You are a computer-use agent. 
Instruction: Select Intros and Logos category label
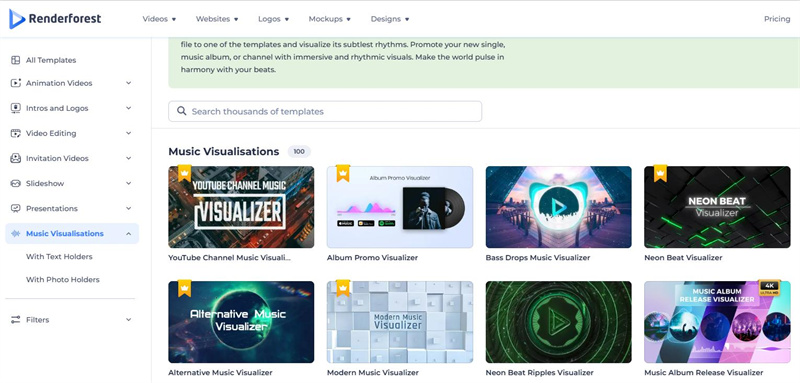pyautogui.click(x=57, y=108)
